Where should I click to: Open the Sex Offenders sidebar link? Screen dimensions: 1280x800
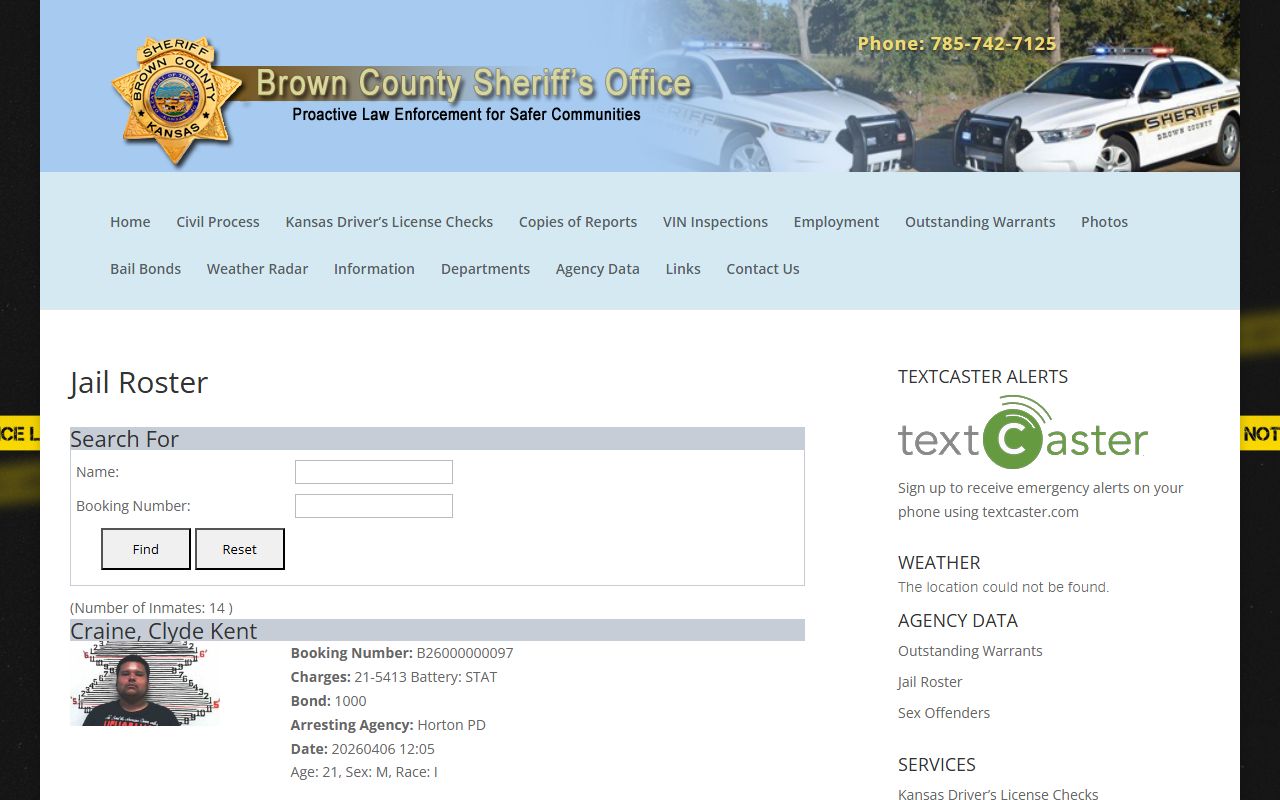point(944,713)
